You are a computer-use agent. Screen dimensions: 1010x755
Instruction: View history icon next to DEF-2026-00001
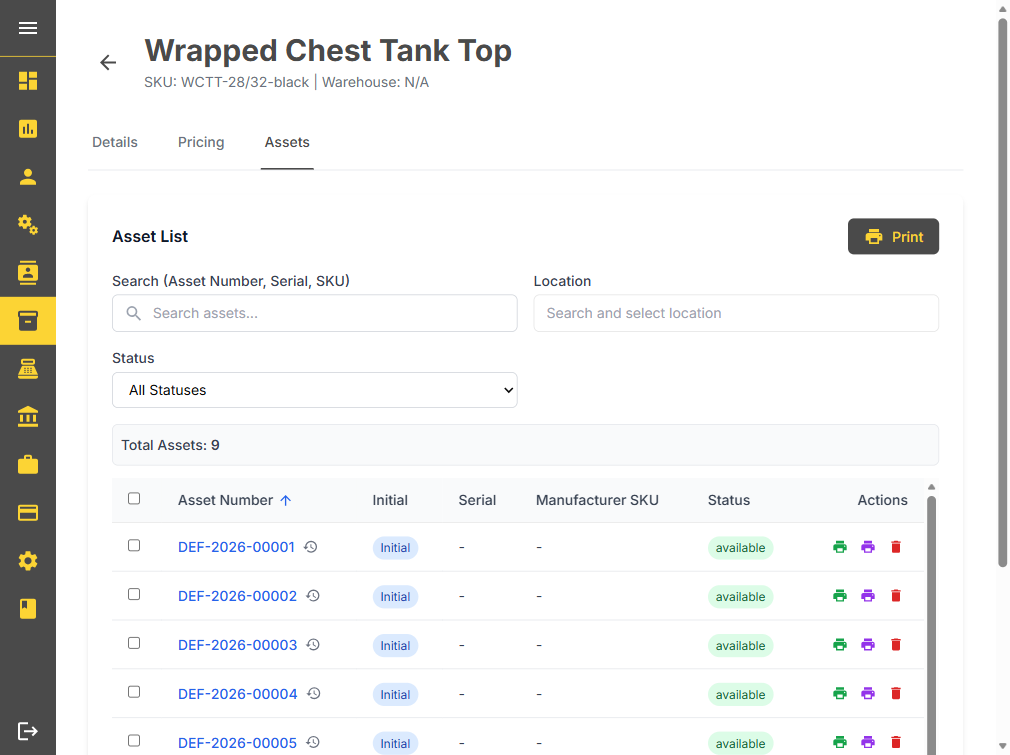coord(310,547)
